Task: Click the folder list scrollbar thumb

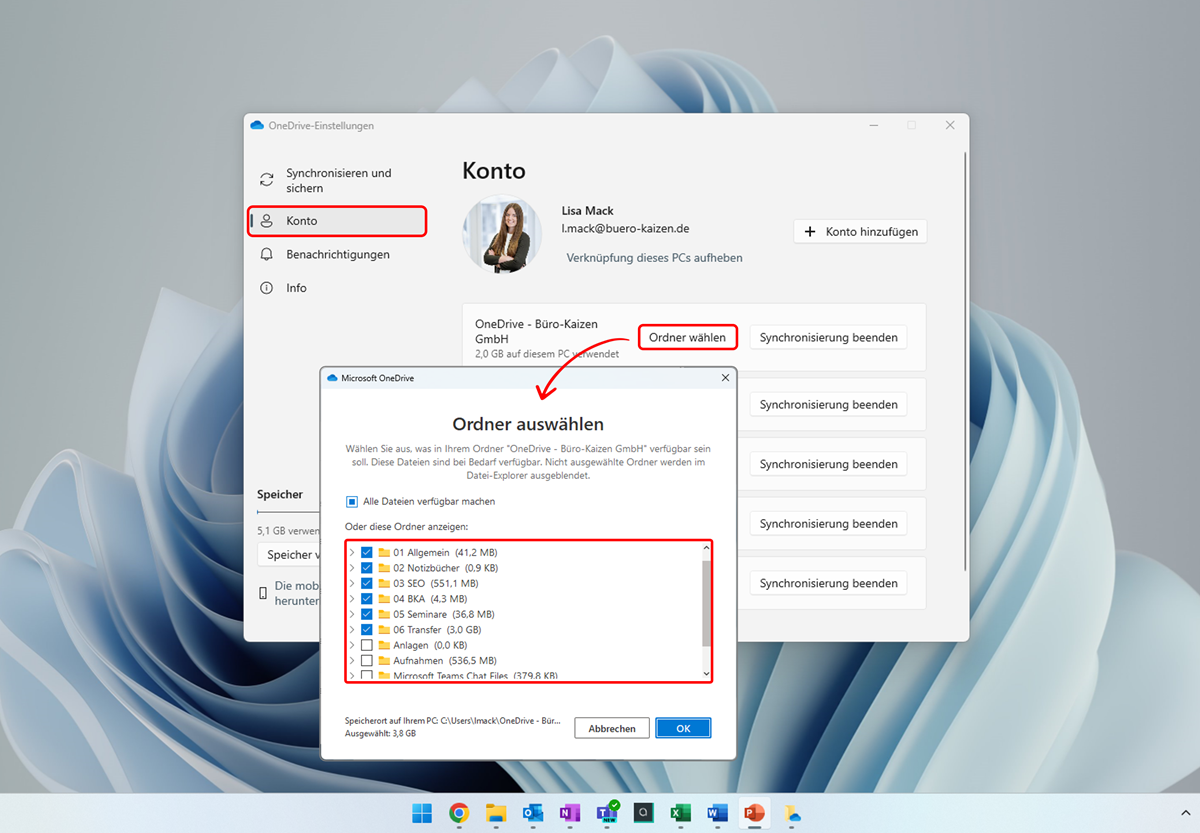Action: [707, 603]
